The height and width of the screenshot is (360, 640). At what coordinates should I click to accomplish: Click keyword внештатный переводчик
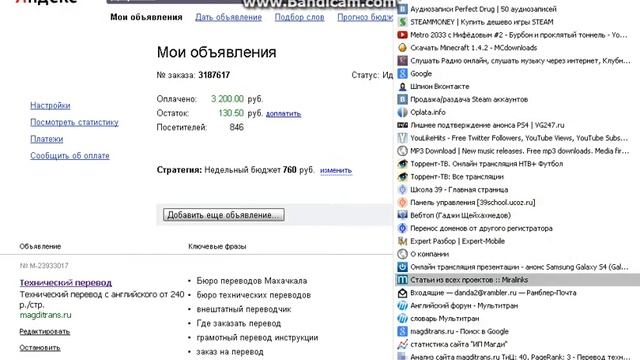coord(244,309)
